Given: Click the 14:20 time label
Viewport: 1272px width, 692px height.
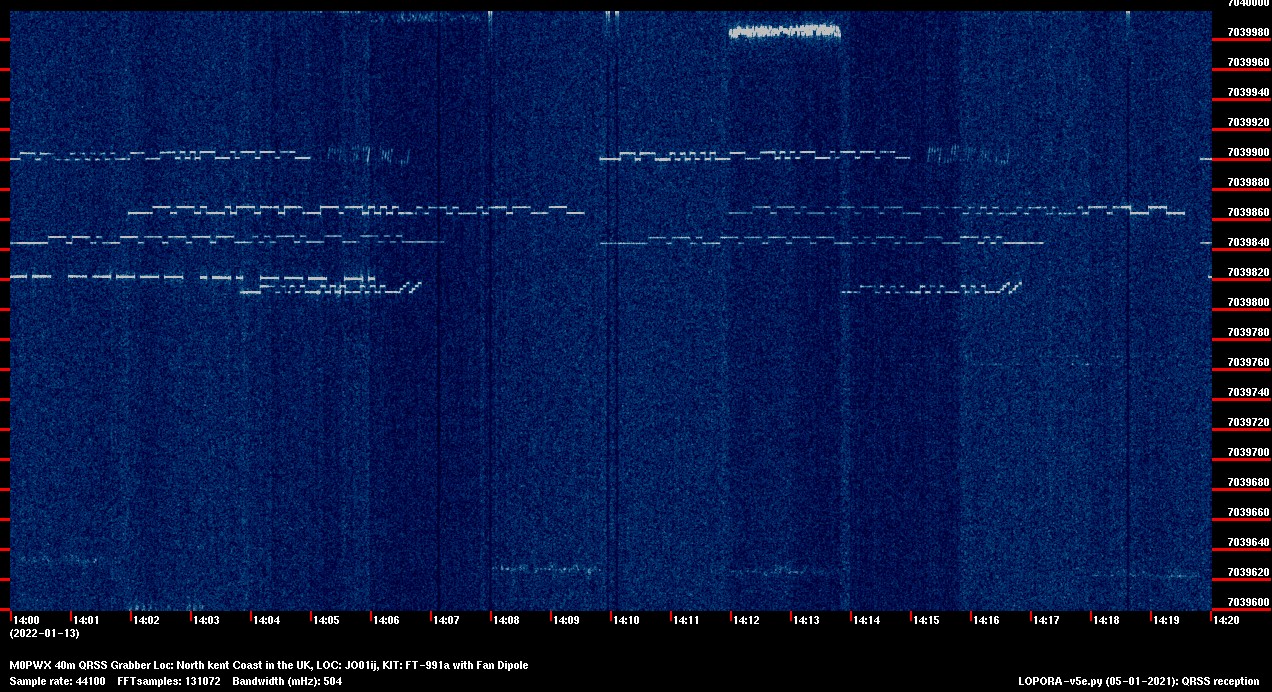Looking at the screenshot, I should click(1226, 621).
